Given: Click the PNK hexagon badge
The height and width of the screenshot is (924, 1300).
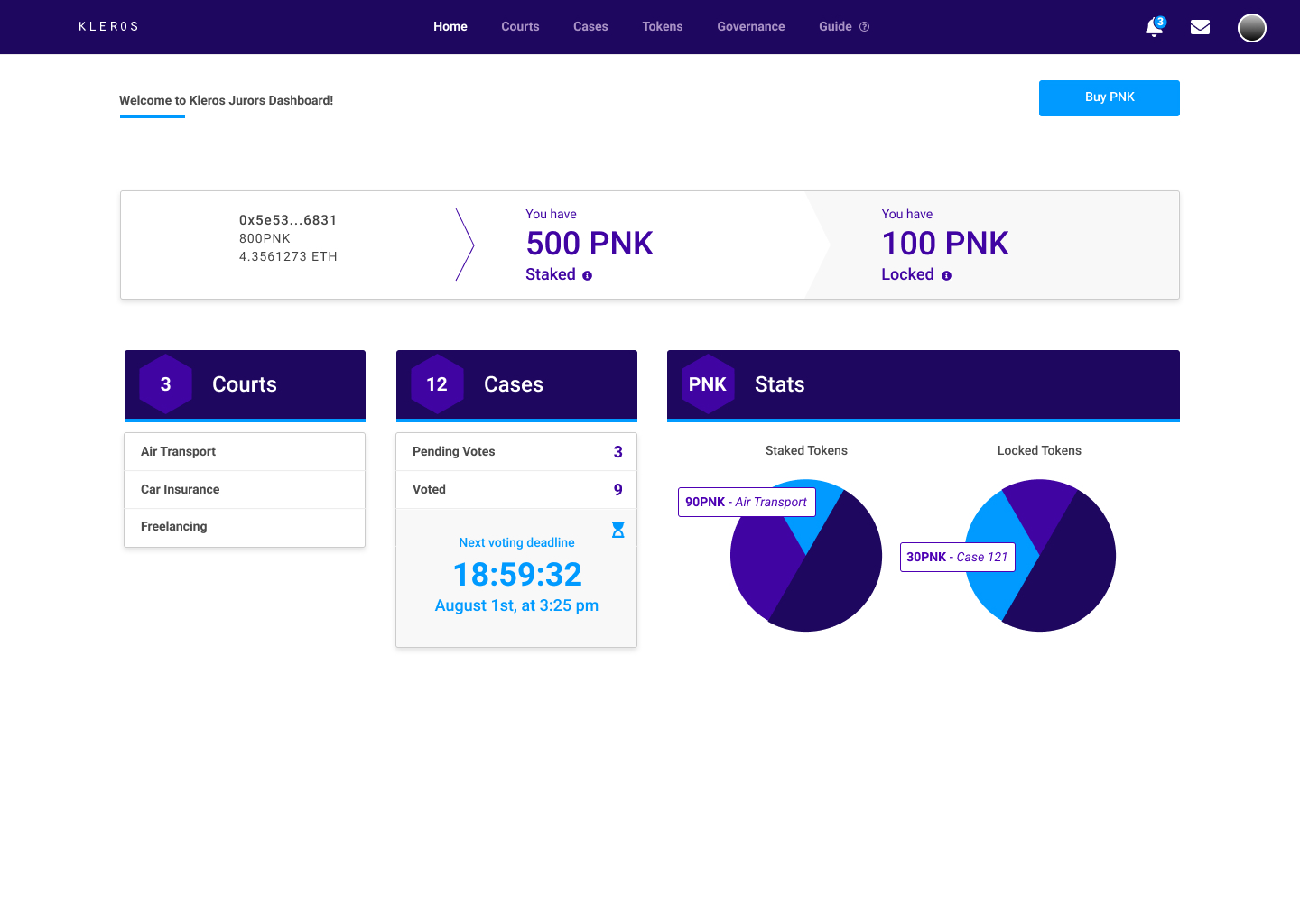Looking at the screenshot, I should (708, 384).
